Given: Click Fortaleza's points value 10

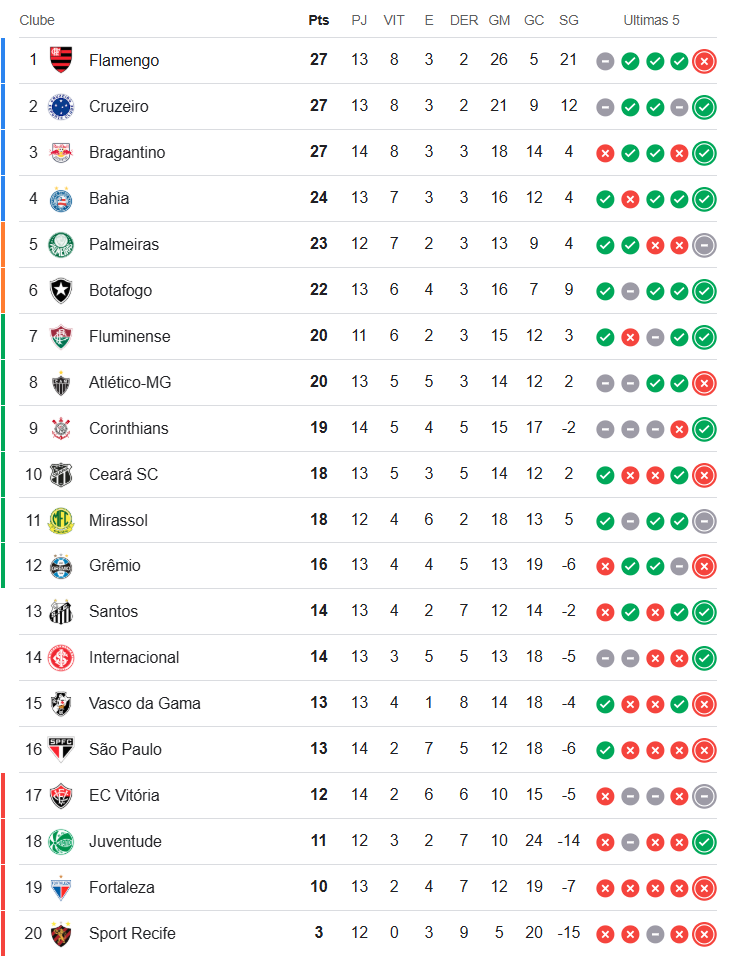Looking at the screenshot, I should point(318,887).
